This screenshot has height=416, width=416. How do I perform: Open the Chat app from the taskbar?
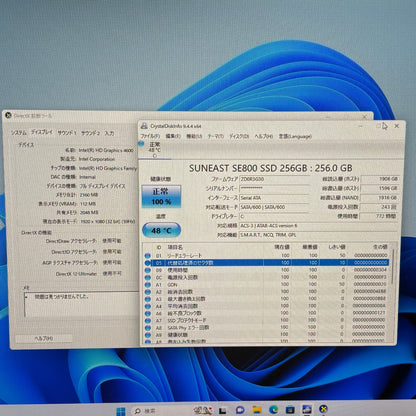pos(240,410)
